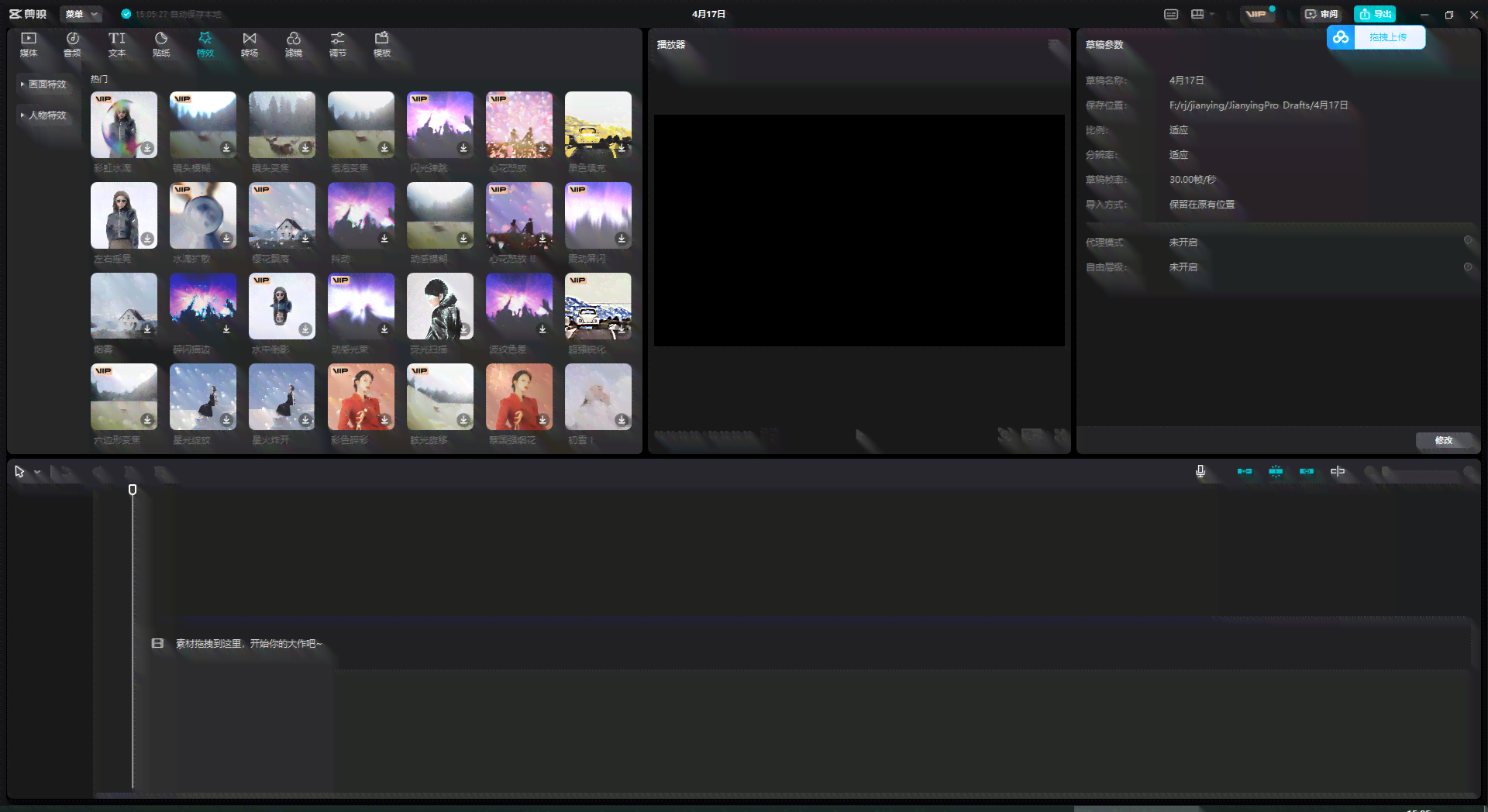
Task: Toggle the preview axis
Action: 1338,471
